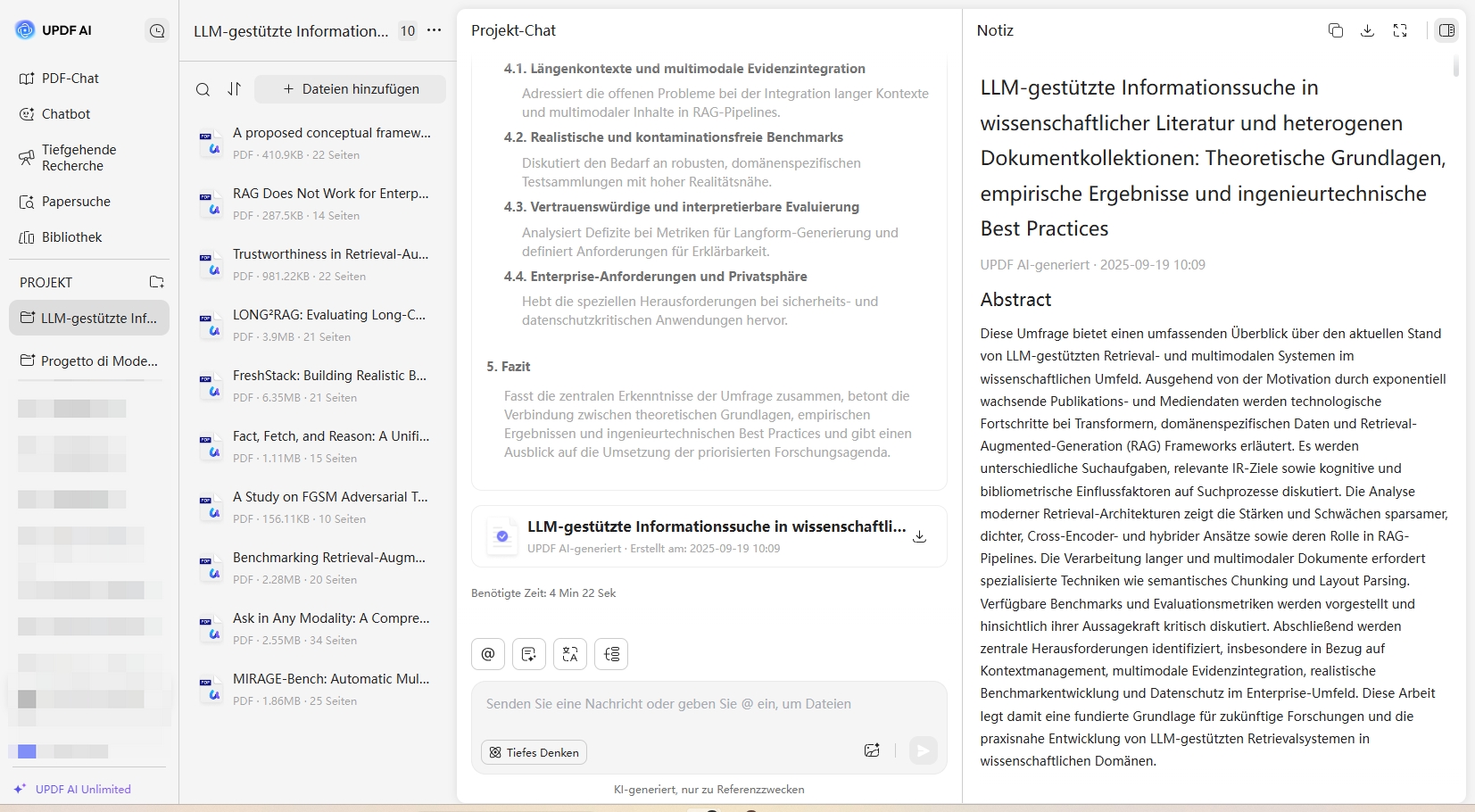Open file Trustworthiness in Retrieval-Au...
The height and width of the screenshot is (812, 1475).
[318, 264]
